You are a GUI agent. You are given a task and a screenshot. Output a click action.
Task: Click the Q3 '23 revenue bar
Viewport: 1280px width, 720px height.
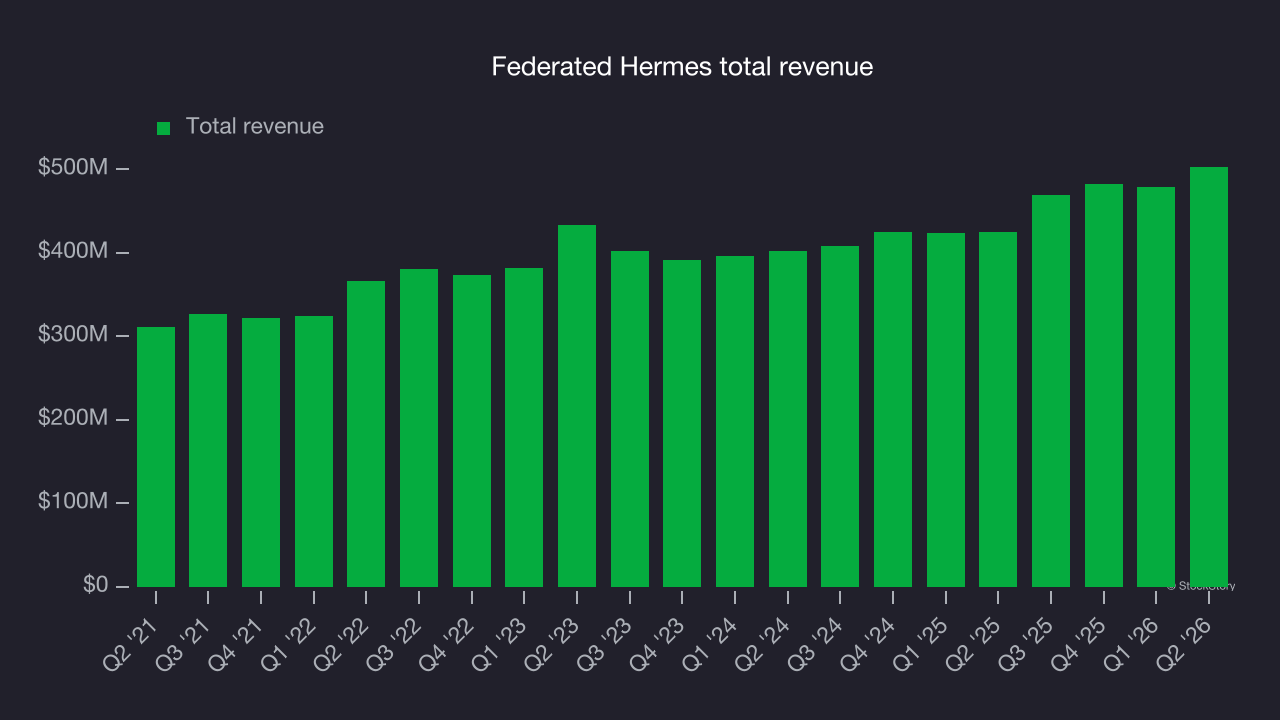click(x=630, y=419)
